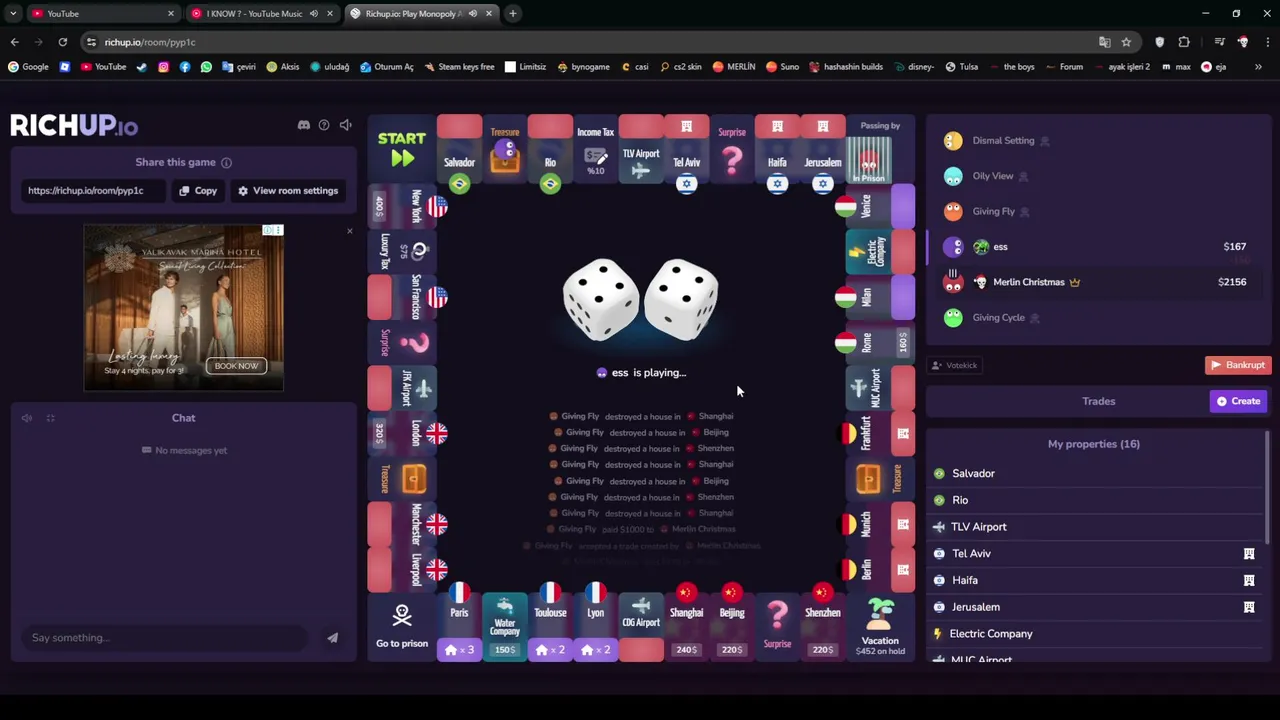This screenshot has height=720, width=1280.
Task: Send chat message arrow icon
Action: tap(332, 638)
